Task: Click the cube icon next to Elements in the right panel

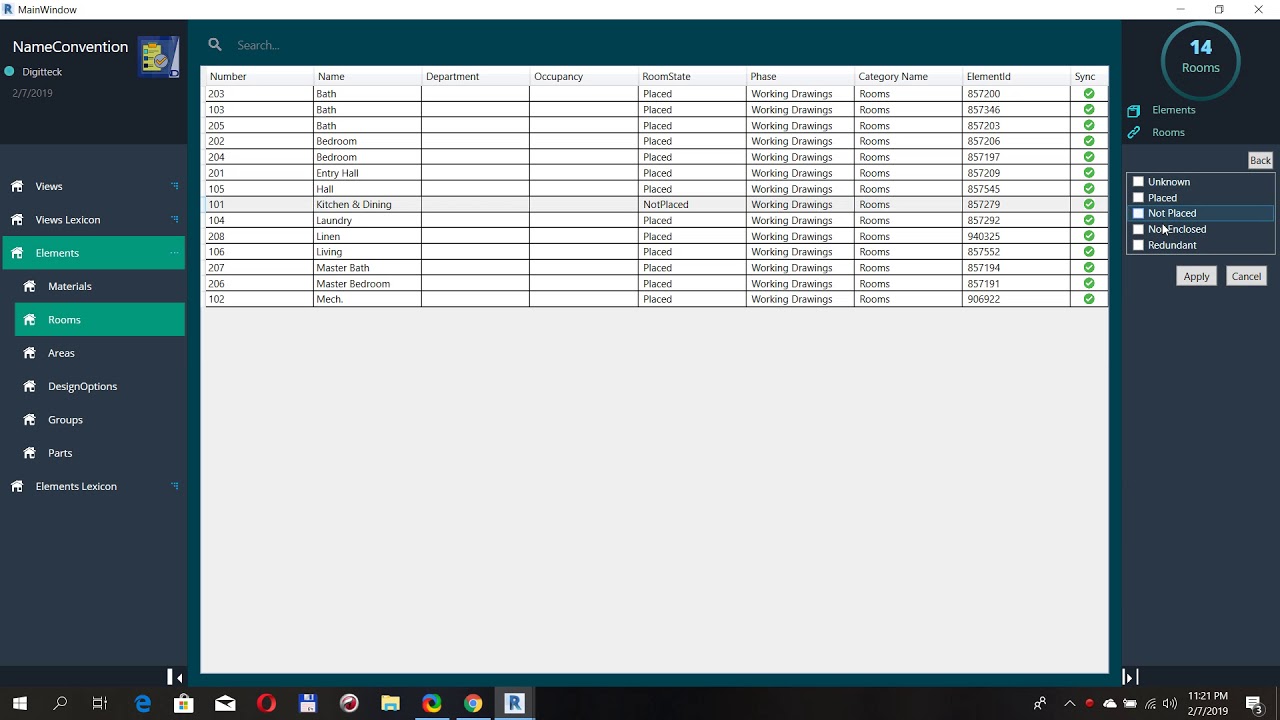Action: tap(1134, 110)
